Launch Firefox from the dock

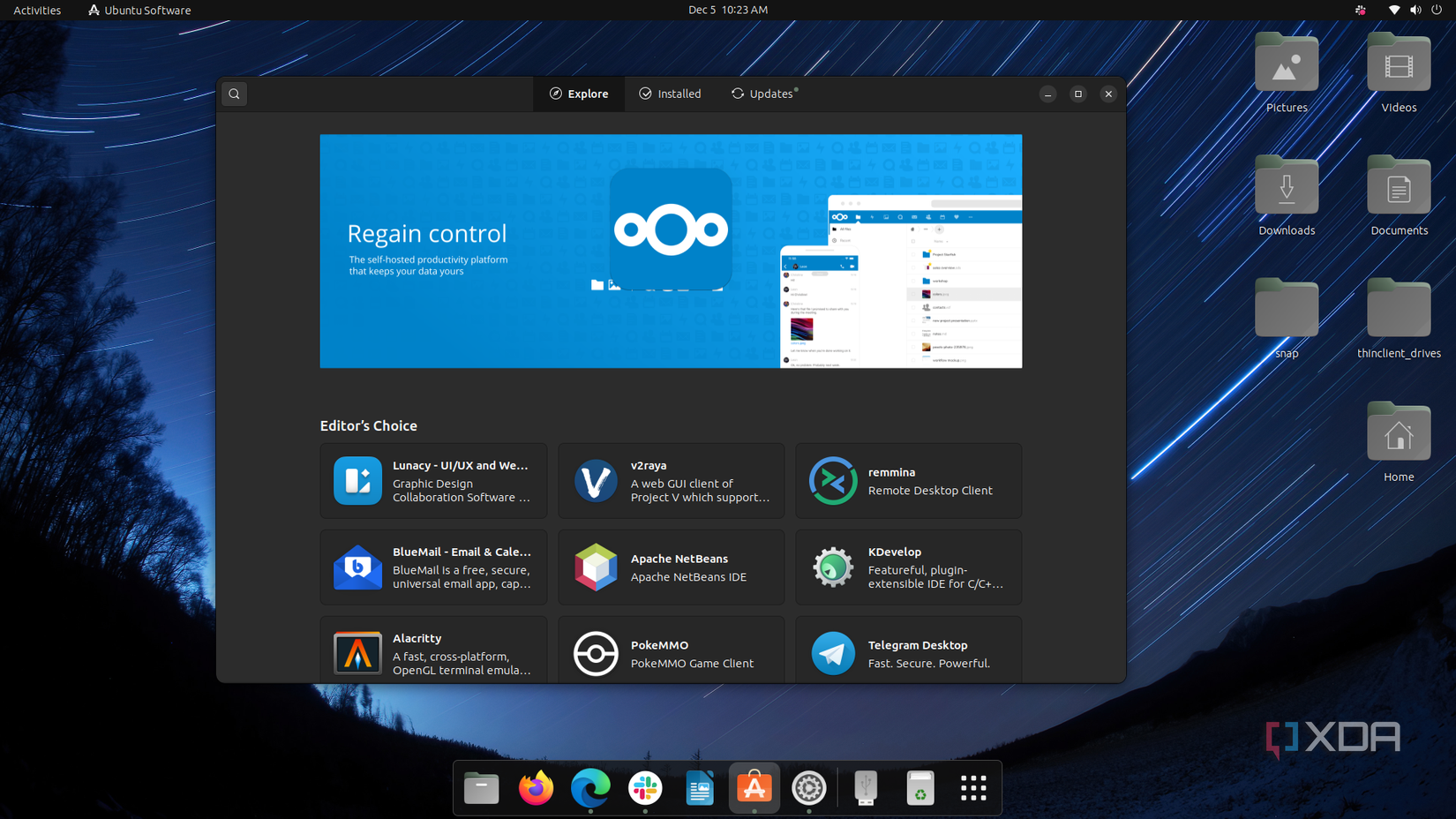[536, 788]
